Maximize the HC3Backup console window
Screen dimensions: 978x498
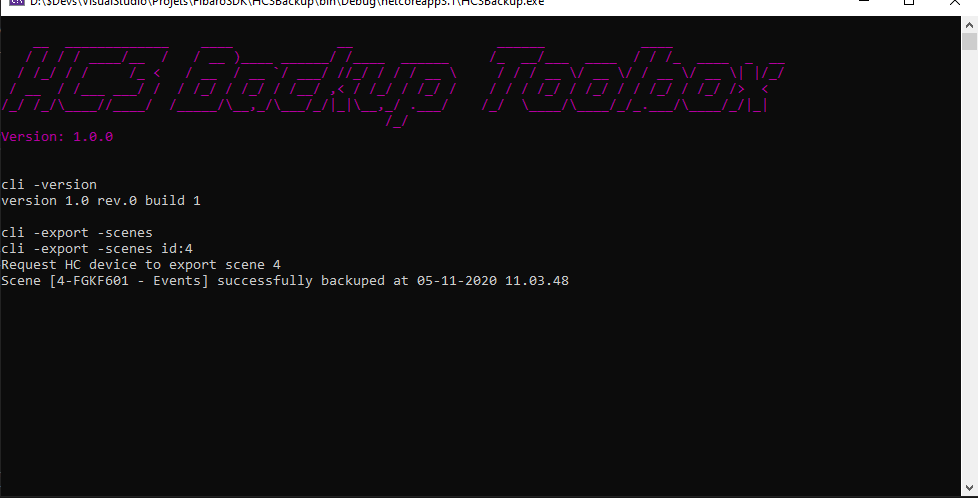909,2
